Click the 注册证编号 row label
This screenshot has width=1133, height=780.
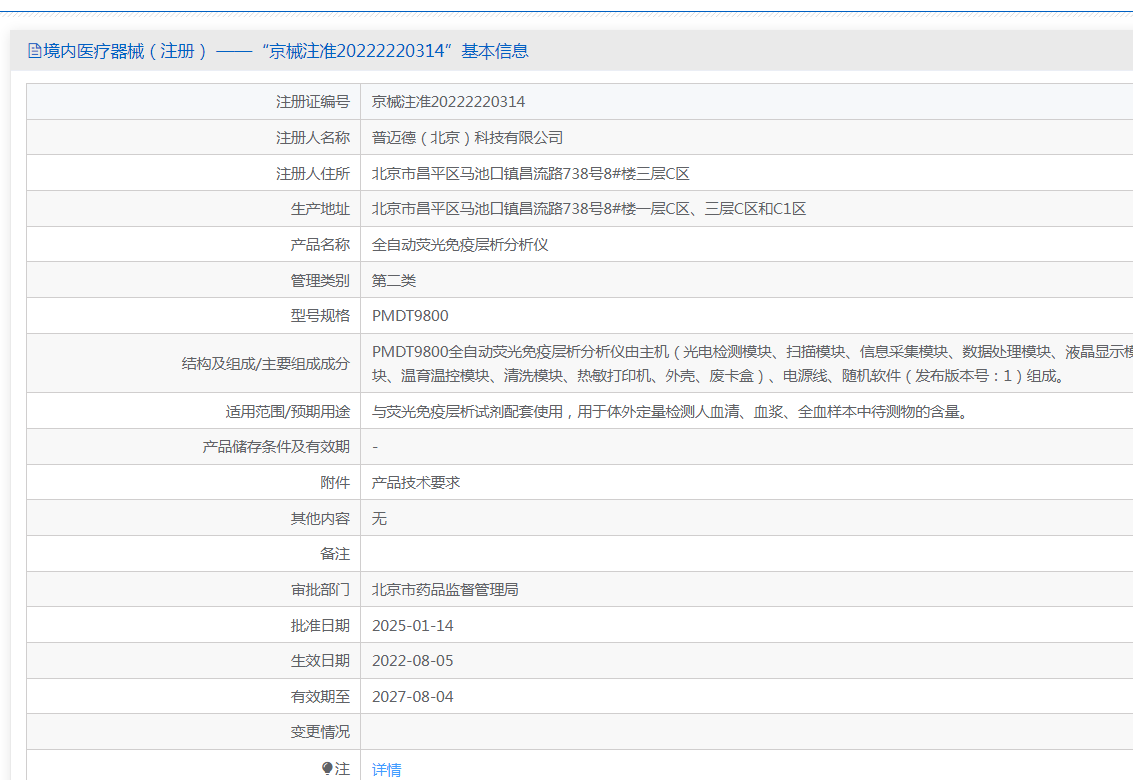pos(313,102)
